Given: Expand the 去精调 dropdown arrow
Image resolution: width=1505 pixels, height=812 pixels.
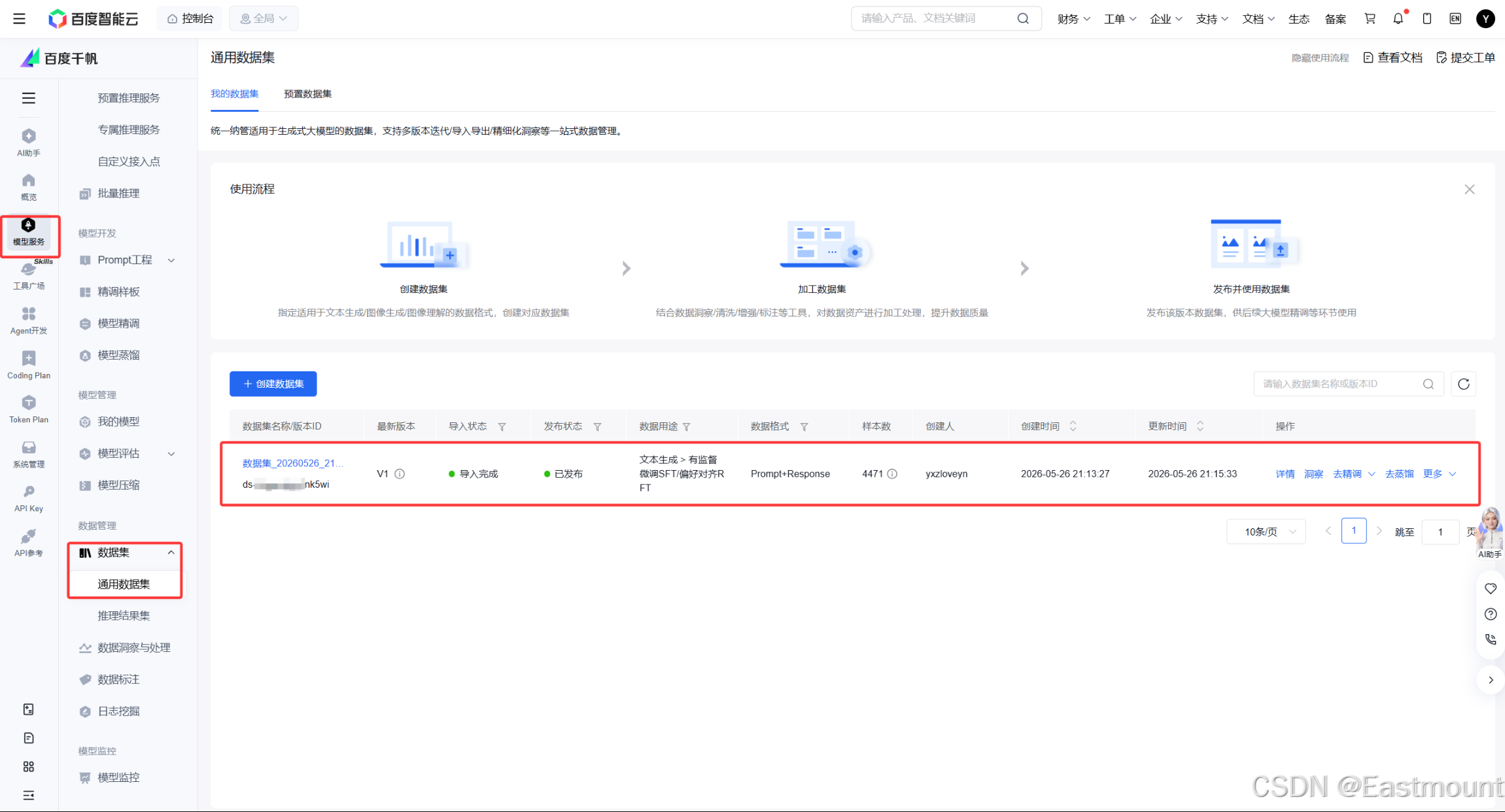Looking at the screenshot, I should 1372,474.
